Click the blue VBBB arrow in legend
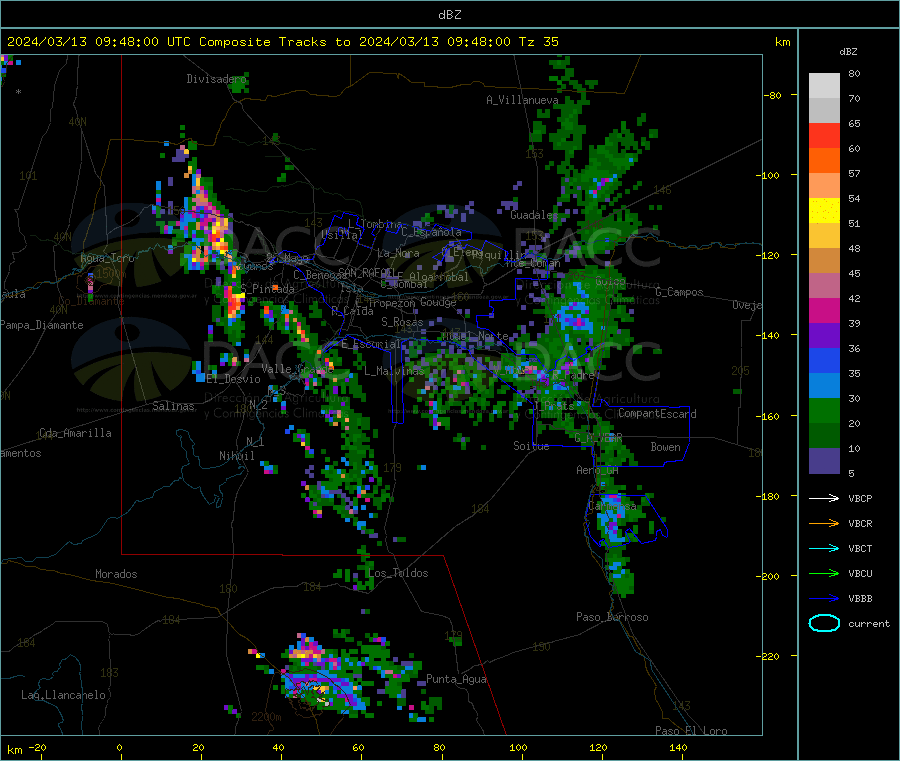 point(824,598)
